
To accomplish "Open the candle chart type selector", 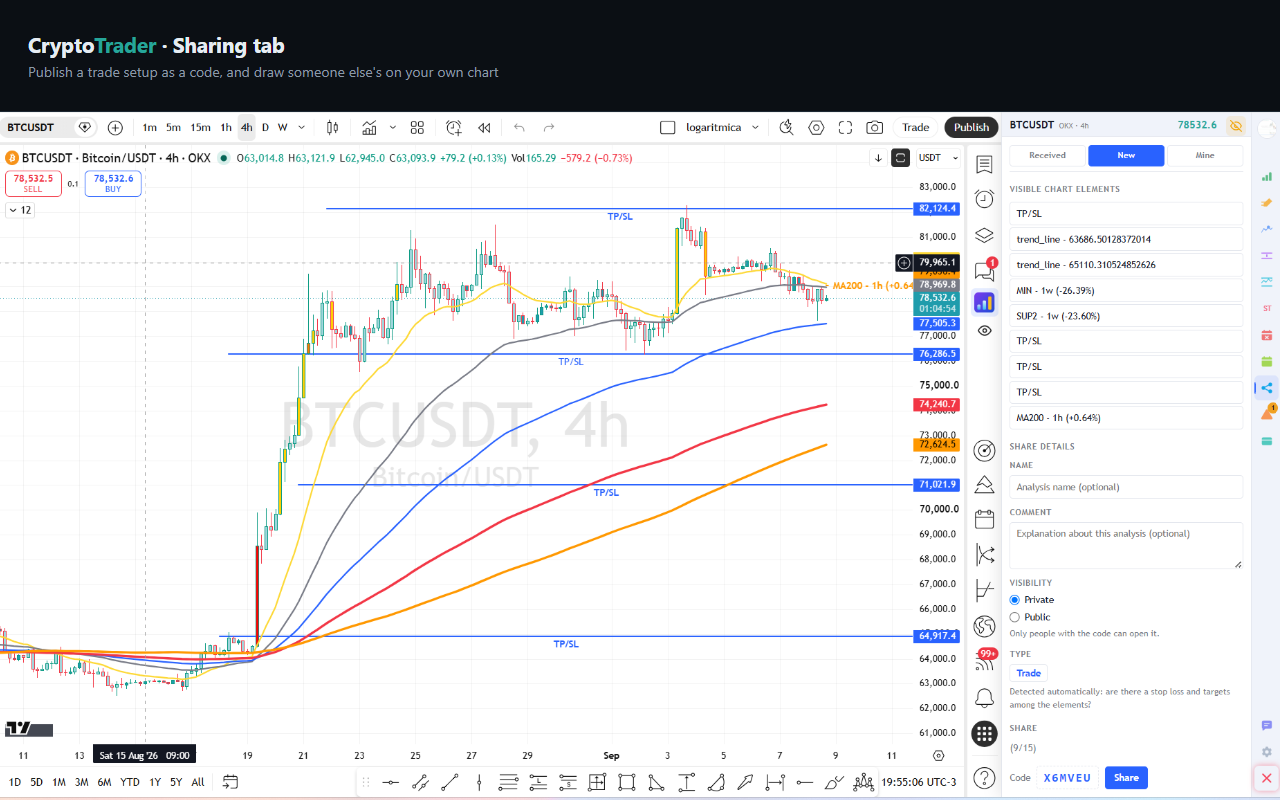I will click(333, 127).
